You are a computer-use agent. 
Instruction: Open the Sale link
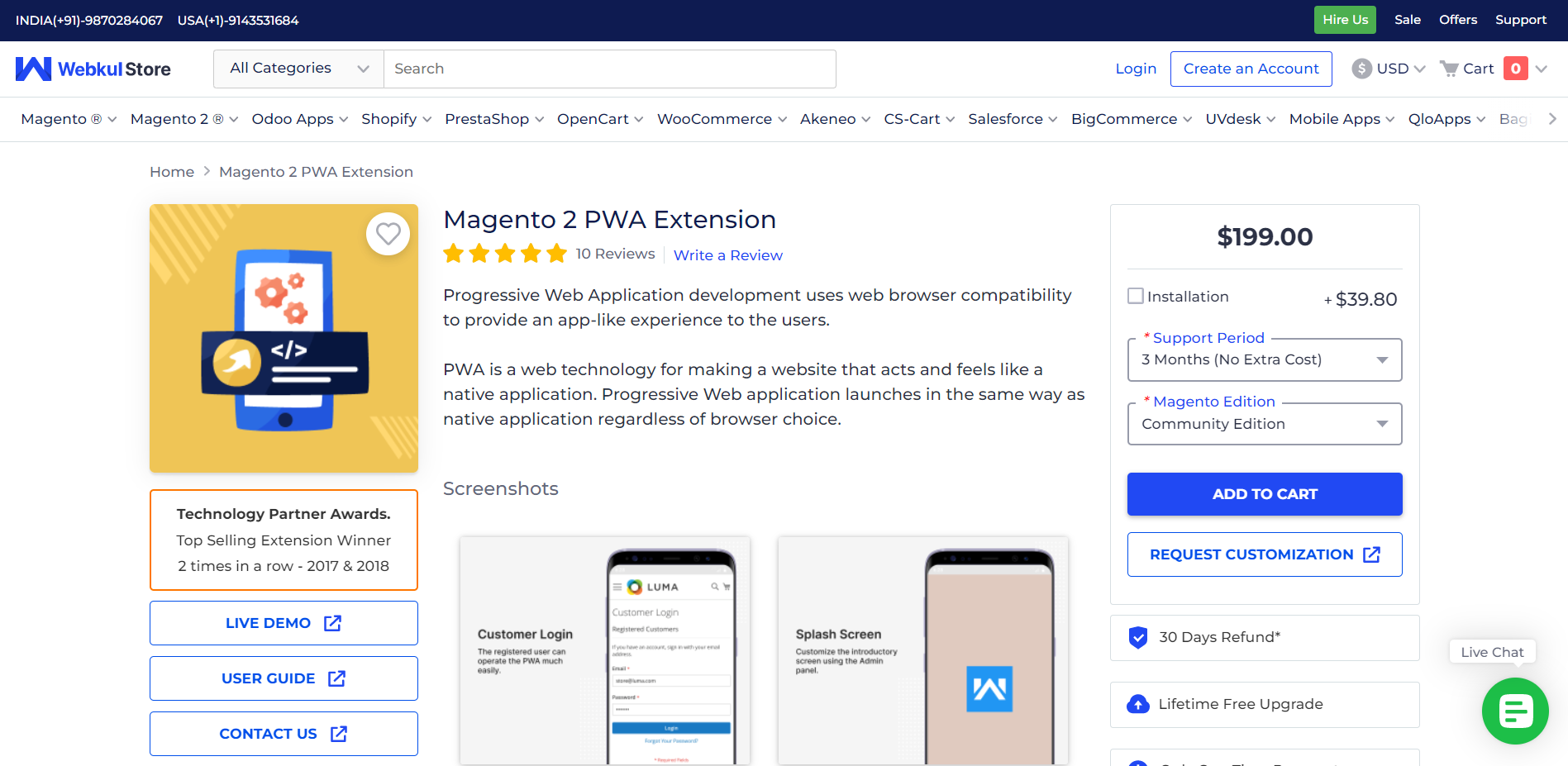[1407, 20]
